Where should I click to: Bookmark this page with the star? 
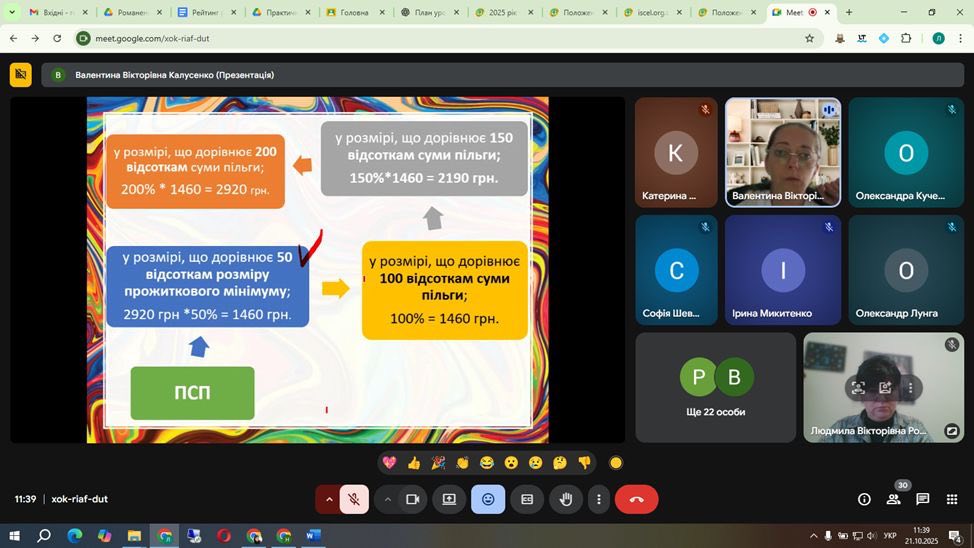[809, 39]
